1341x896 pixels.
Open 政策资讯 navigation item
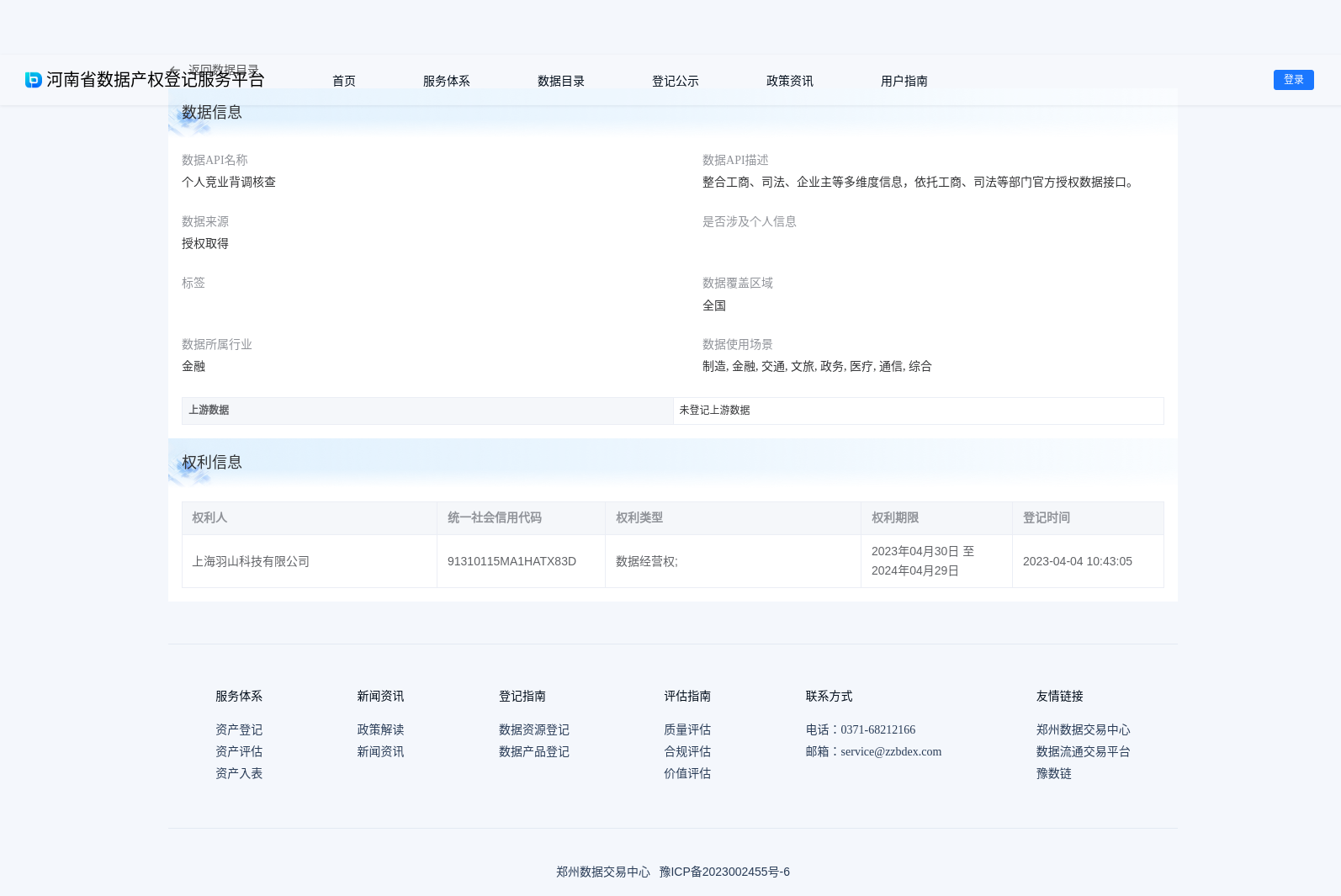pos(790,81)
